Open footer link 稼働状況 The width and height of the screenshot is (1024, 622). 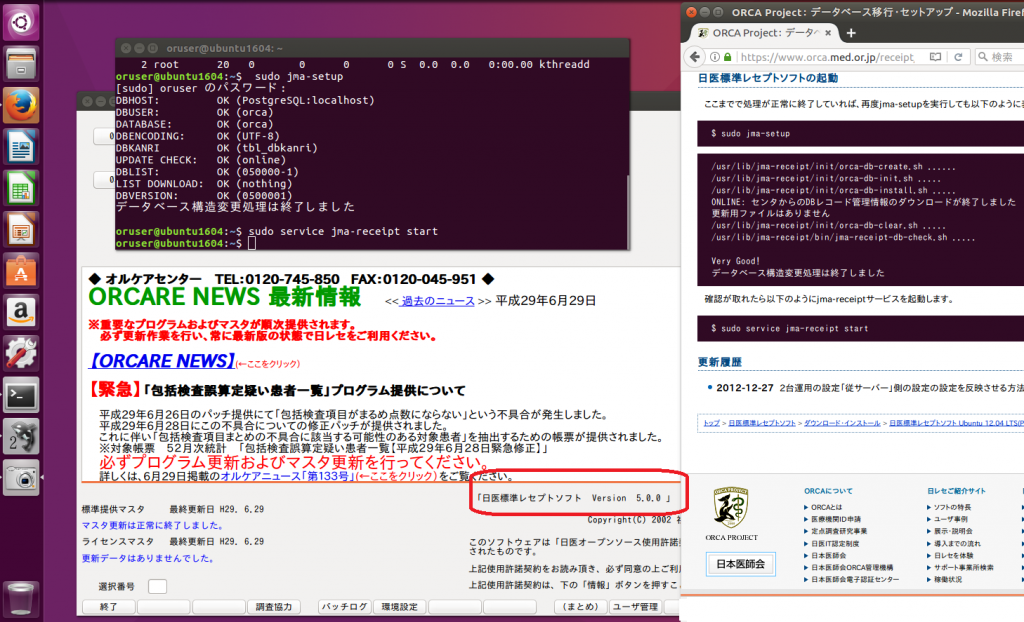[947, 580]
